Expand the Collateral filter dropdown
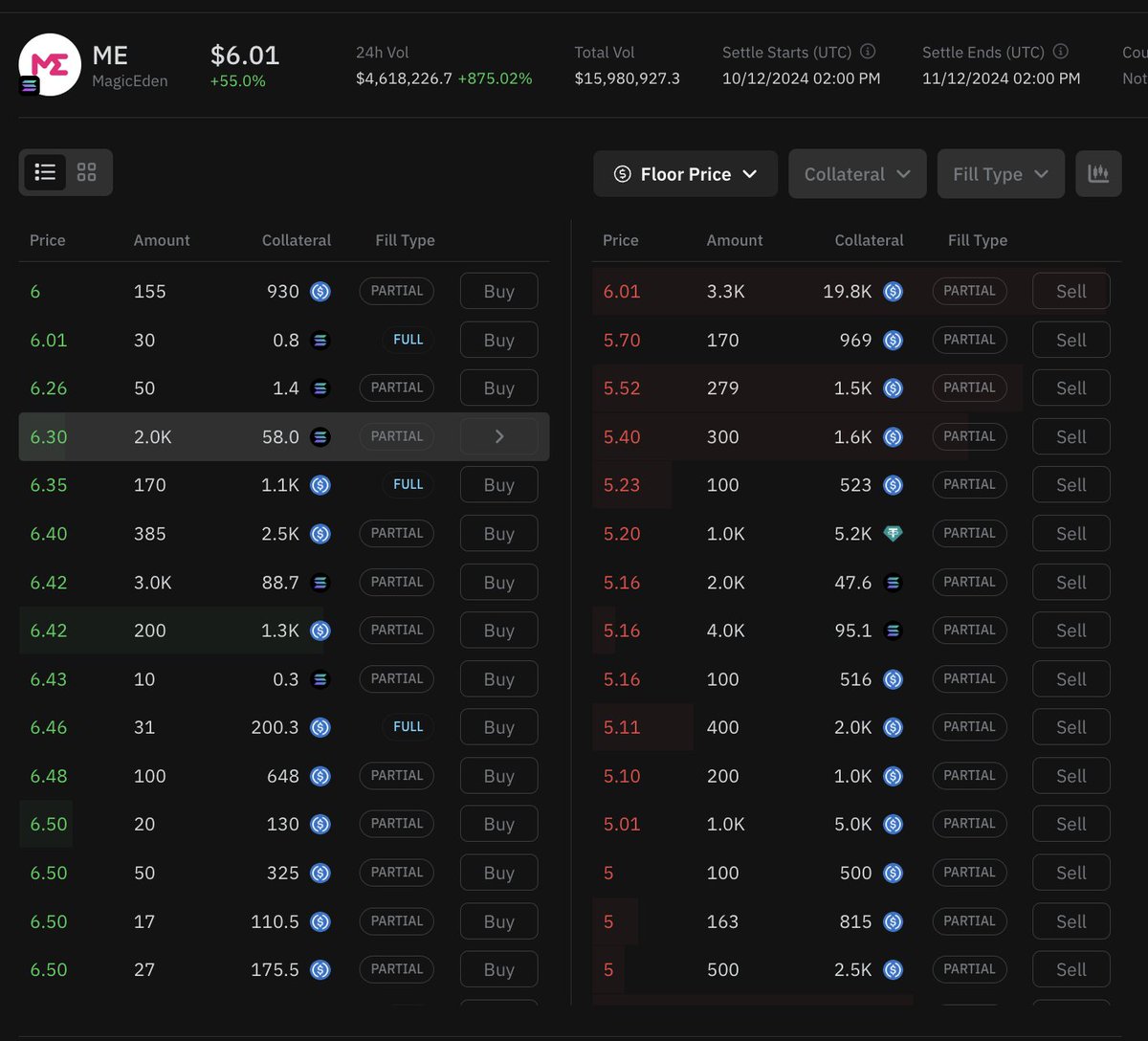This screenshot has height=1041, width=1148. [x=857, y=173]
